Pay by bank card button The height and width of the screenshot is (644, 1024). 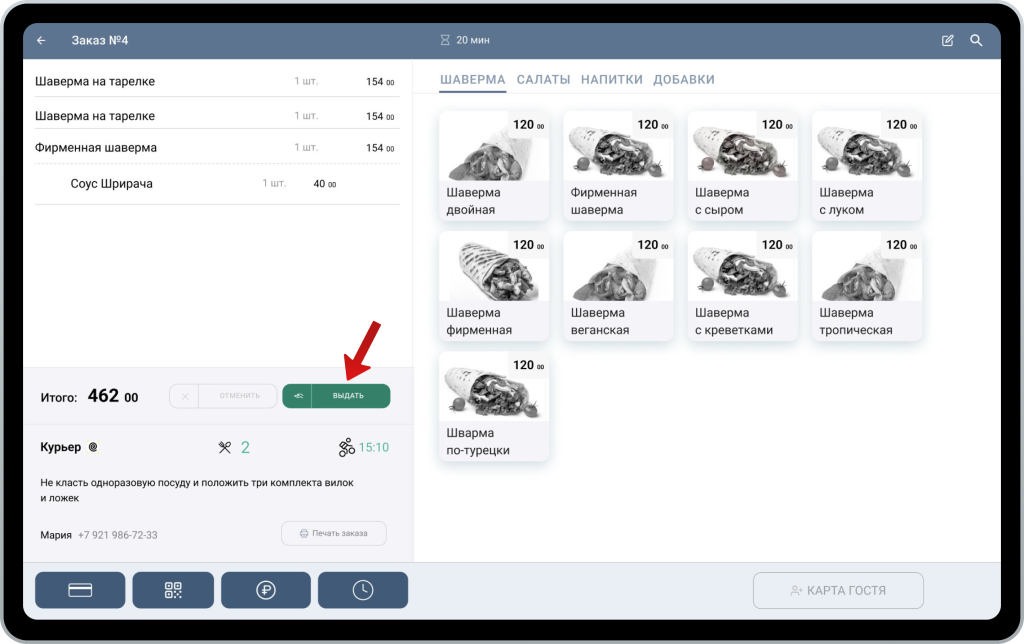click(x=80, y=590)
